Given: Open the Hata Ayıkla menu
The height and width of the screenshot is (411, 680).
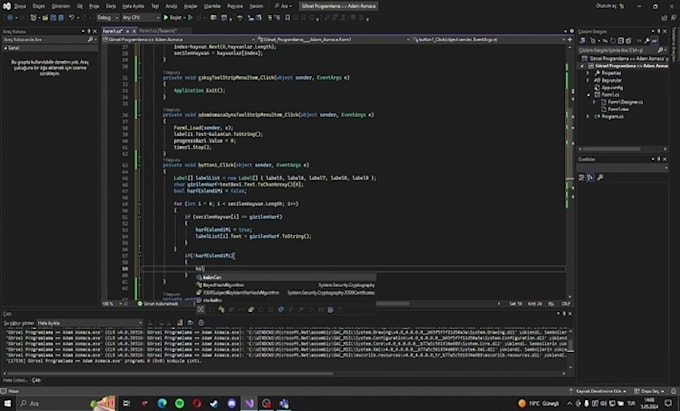Looking at the screenshot, I should point(133,6).
